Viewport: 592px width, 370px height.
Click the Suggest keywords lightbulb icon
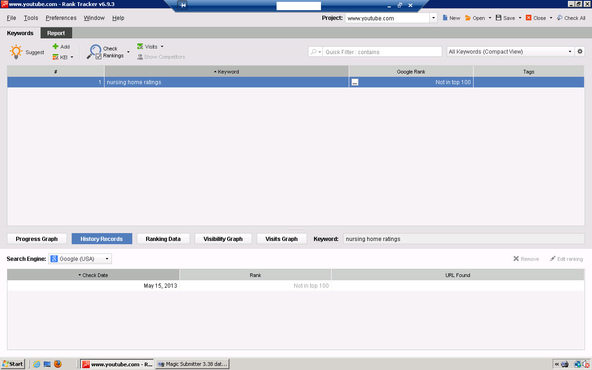point(16,52)
